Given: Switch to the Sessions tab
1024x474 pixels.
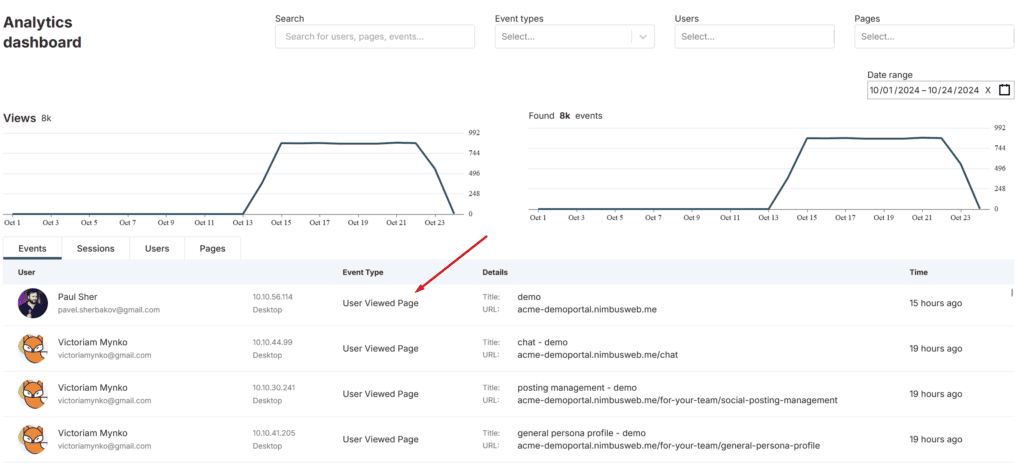Looking at the screenshot, I should [95, 248].
